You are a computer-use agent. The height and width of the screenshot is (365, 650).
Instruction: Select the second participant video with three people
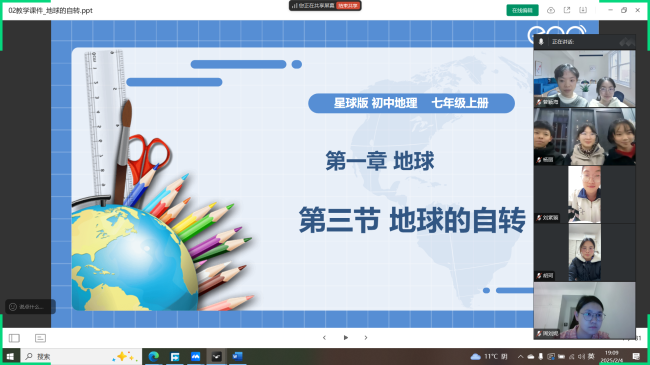585,136
